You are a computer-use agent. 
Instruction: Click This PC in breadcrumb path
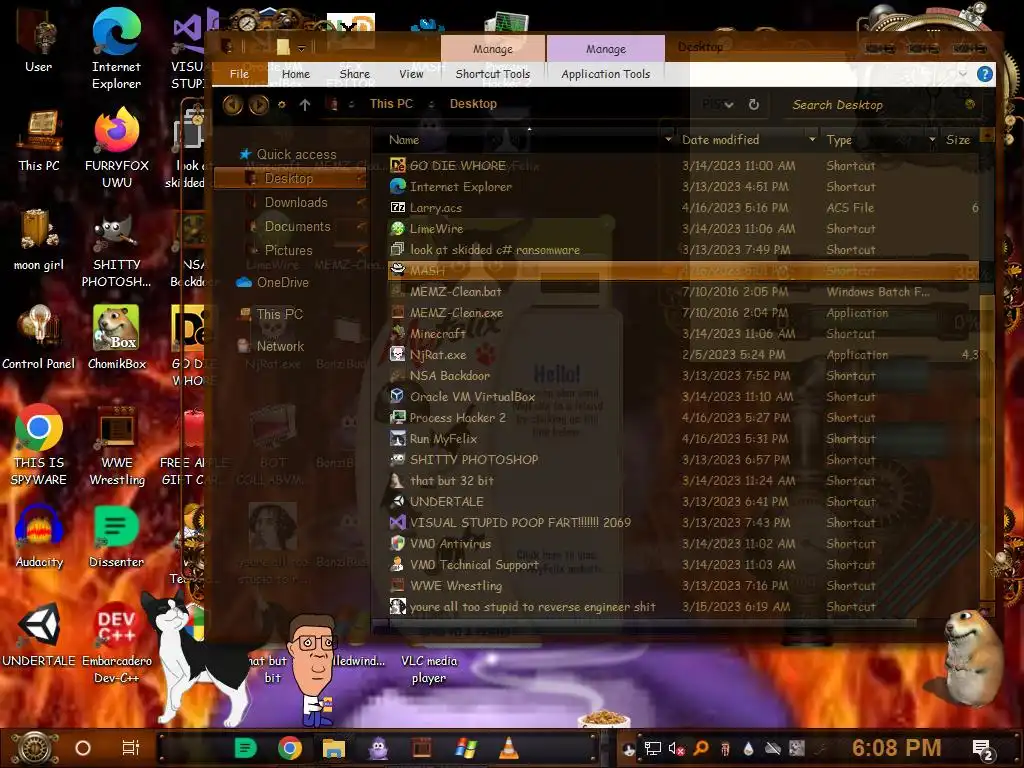(x=391, y=104)
